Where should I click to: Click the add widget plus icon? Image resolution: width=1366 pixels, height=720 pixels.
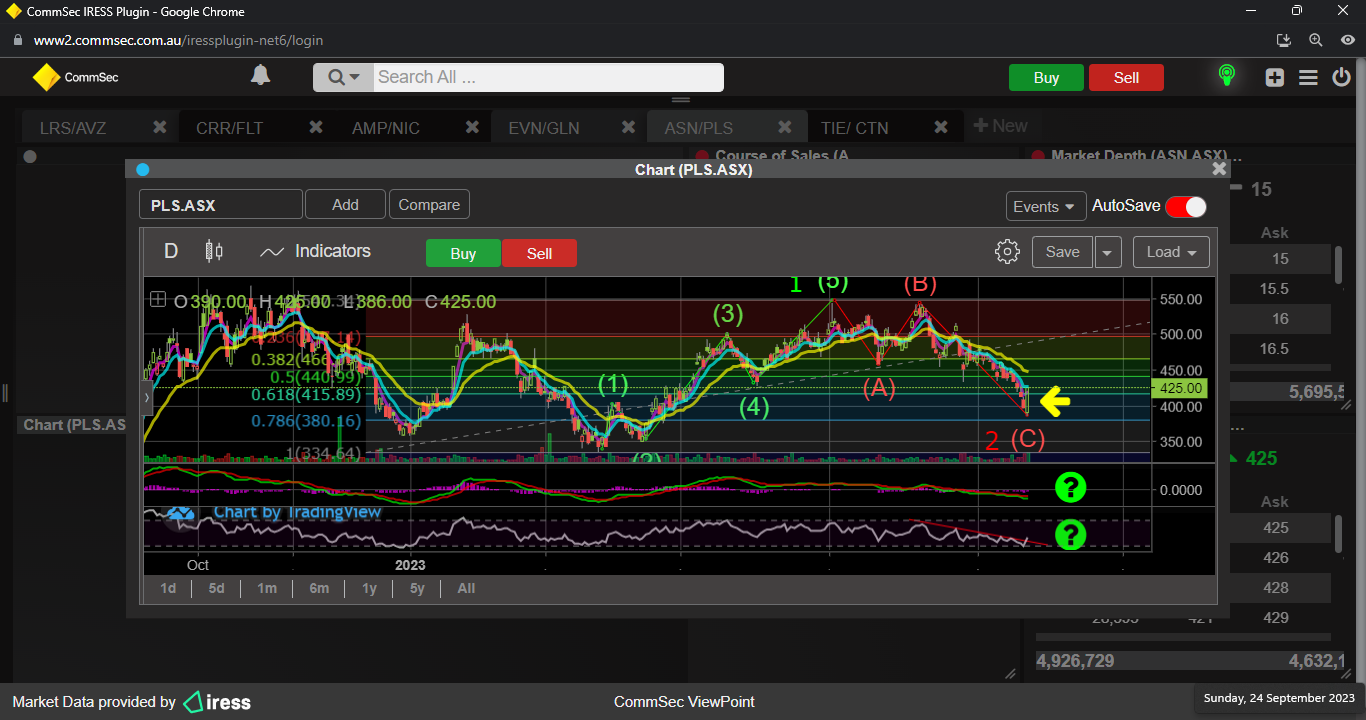(1274, 78)
